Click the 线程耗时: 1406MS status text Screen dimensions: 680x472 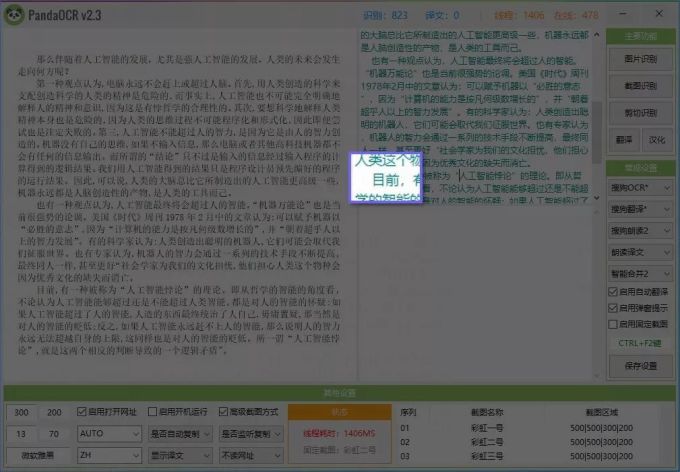(340, 433)
